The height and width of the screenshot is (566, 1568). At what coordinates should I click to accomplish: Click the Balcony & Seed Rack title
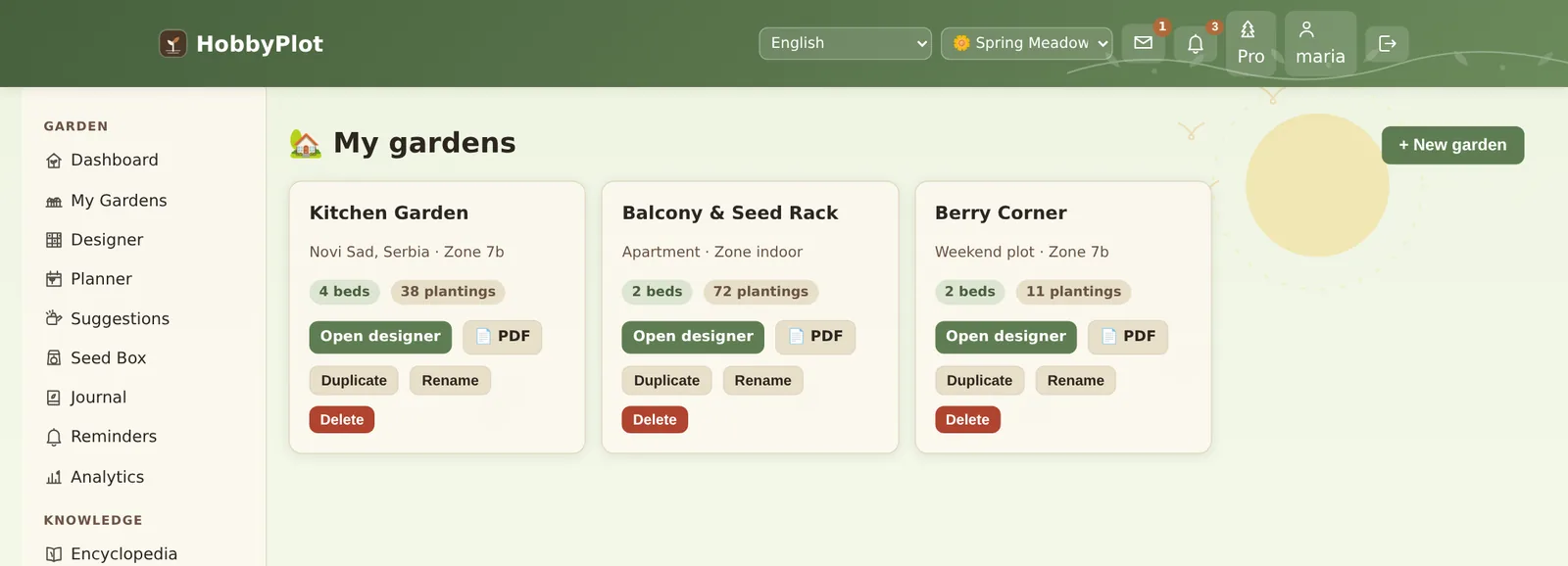point(730,212)
